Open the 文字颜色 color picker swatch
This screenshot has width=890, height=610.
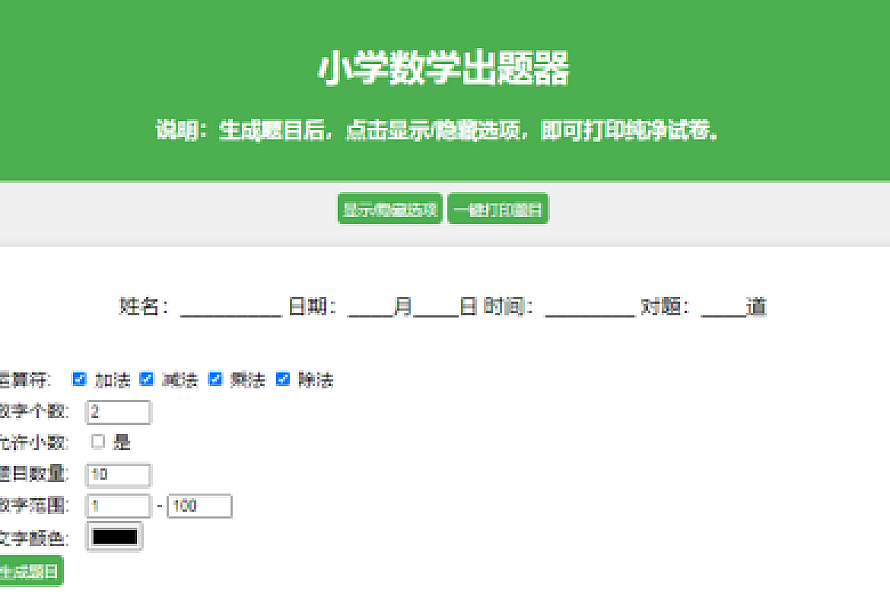pos(117,536)
